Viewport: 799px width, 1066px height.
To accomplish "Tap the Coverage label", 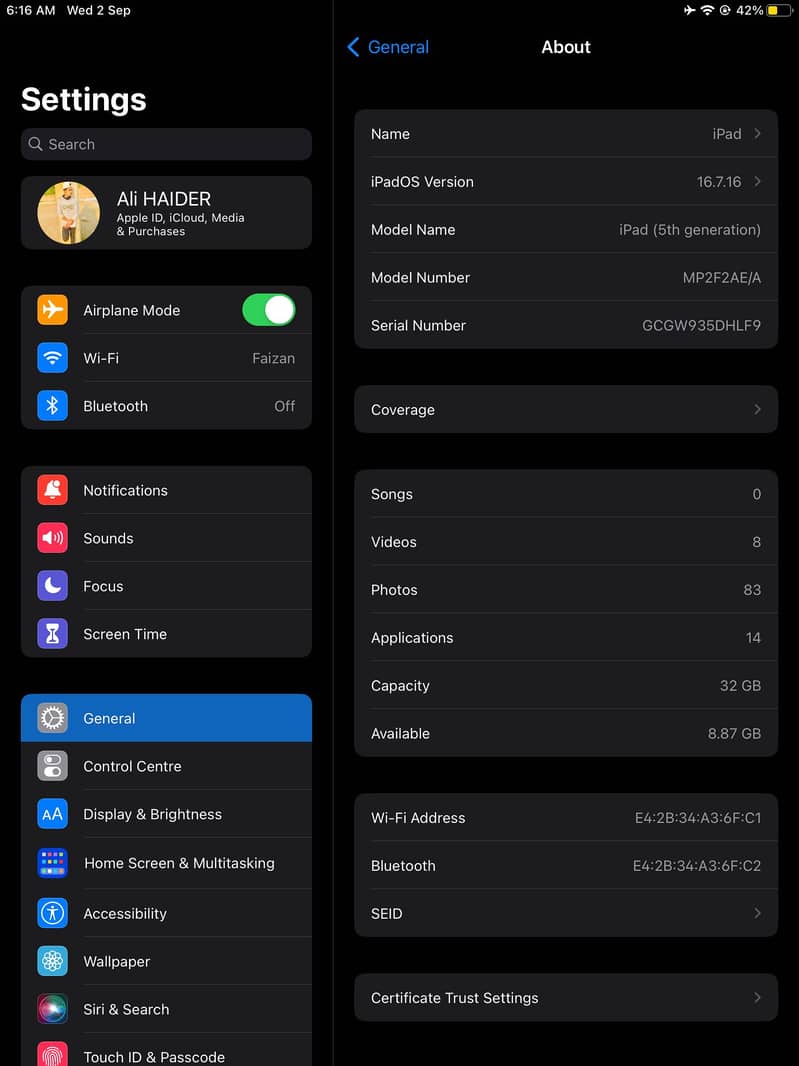I will 403,410.
